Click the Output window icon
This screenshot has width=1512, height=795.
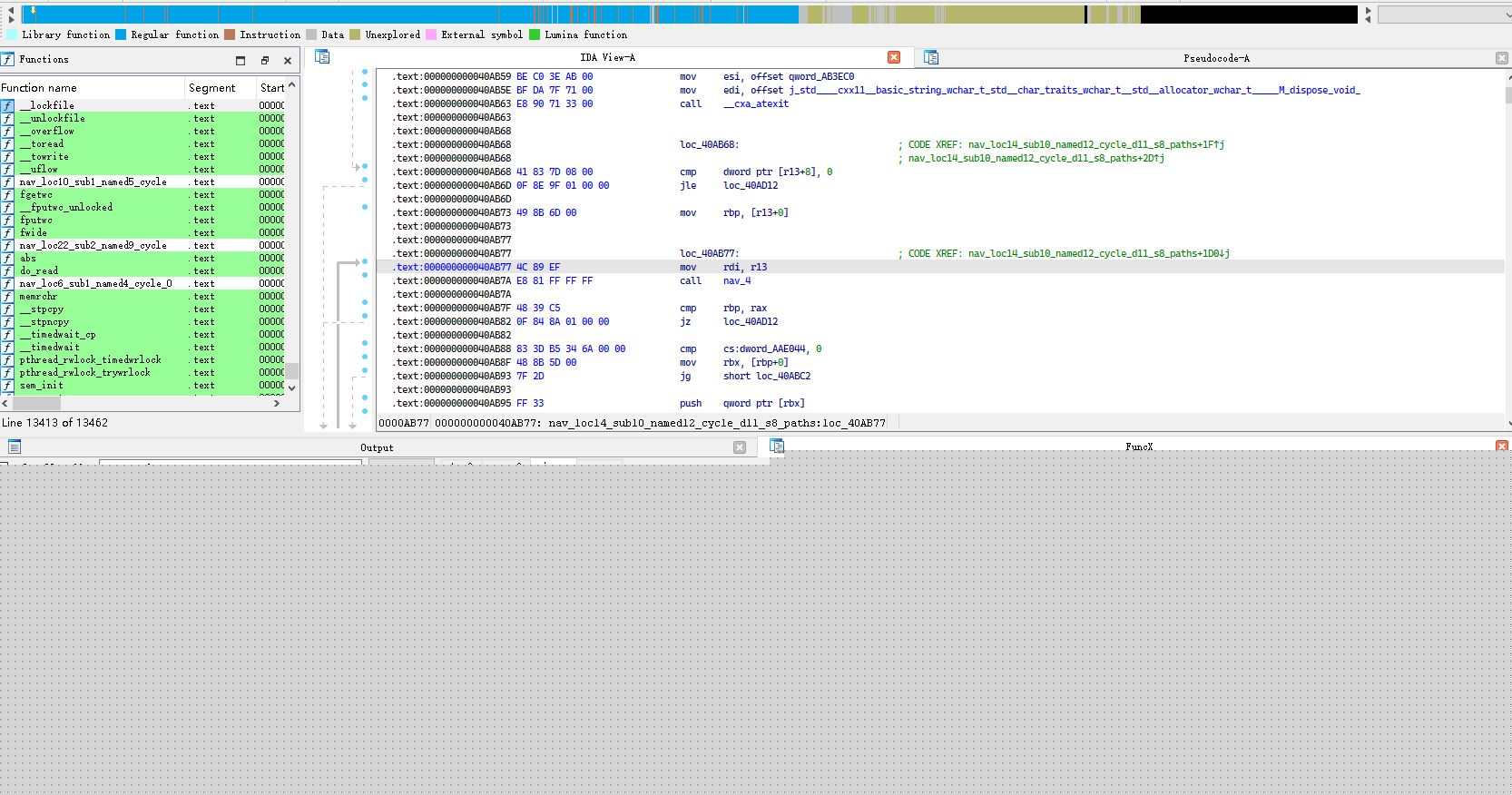pyautogui.click(x=15, y=447)
